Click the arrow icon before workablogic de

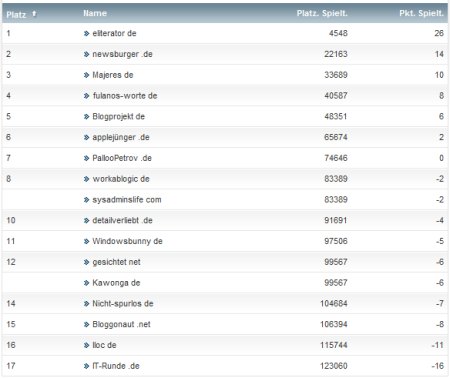coord(87,179)
